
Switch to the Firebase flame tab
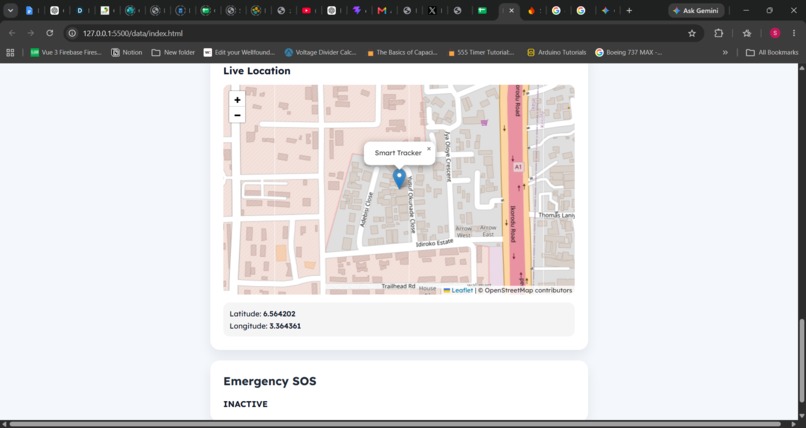coord(531,10)
